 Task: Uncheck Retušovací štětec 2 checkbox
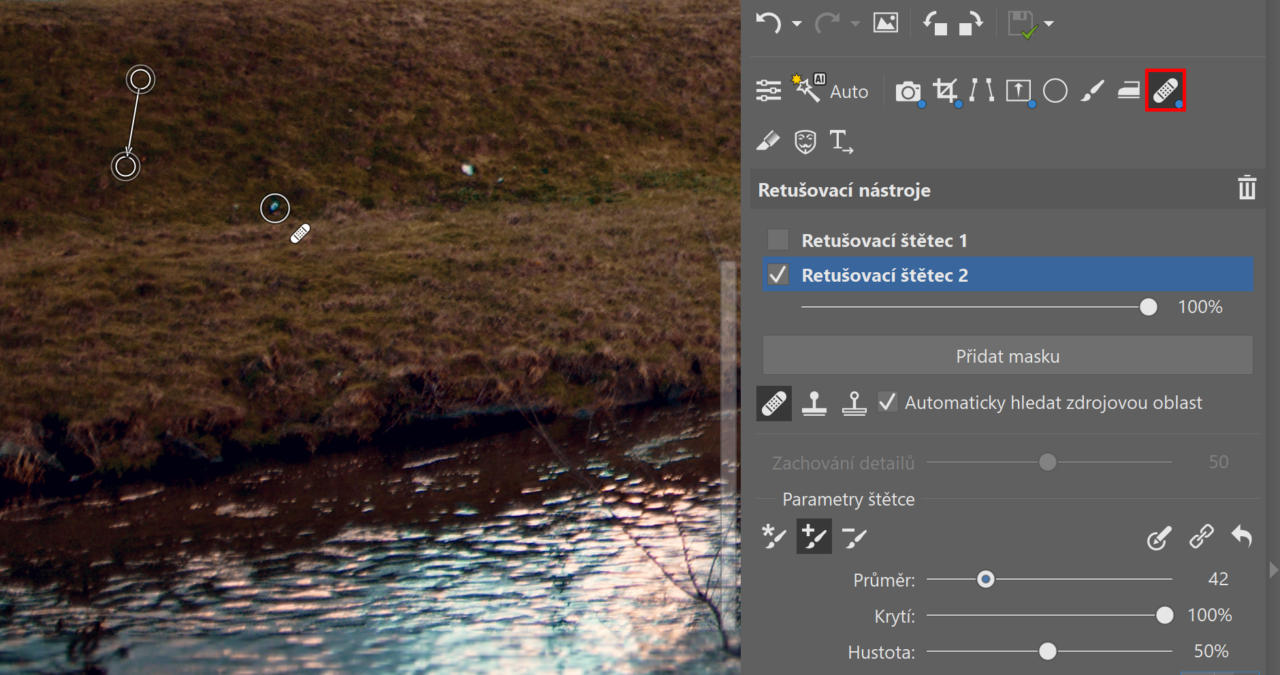[778, 275]
